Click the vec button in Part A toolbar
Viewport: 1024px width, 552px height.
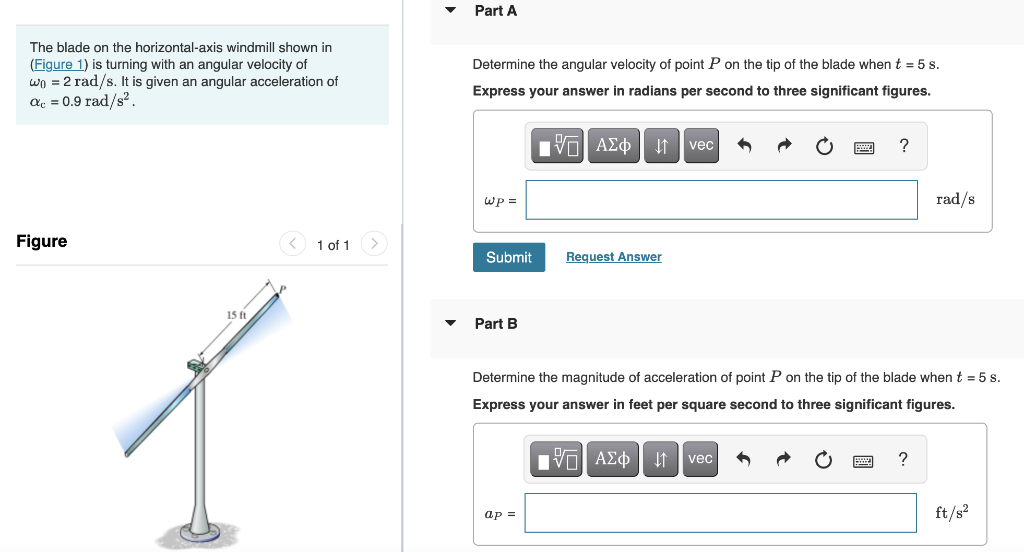(x=701, y=146)
